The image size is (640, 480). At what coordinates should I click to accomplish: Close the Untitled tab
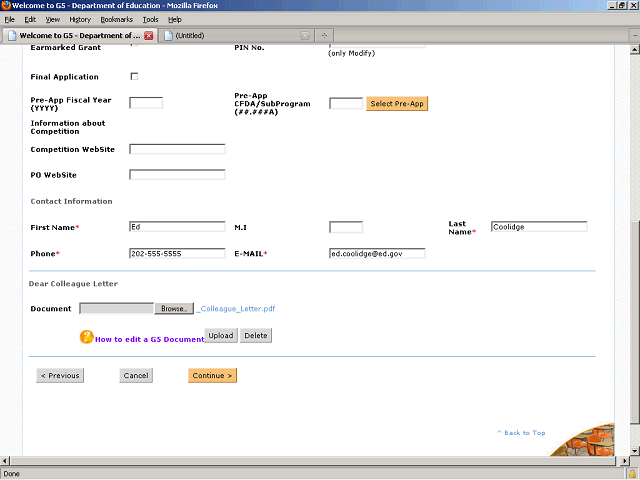(305, 36)
